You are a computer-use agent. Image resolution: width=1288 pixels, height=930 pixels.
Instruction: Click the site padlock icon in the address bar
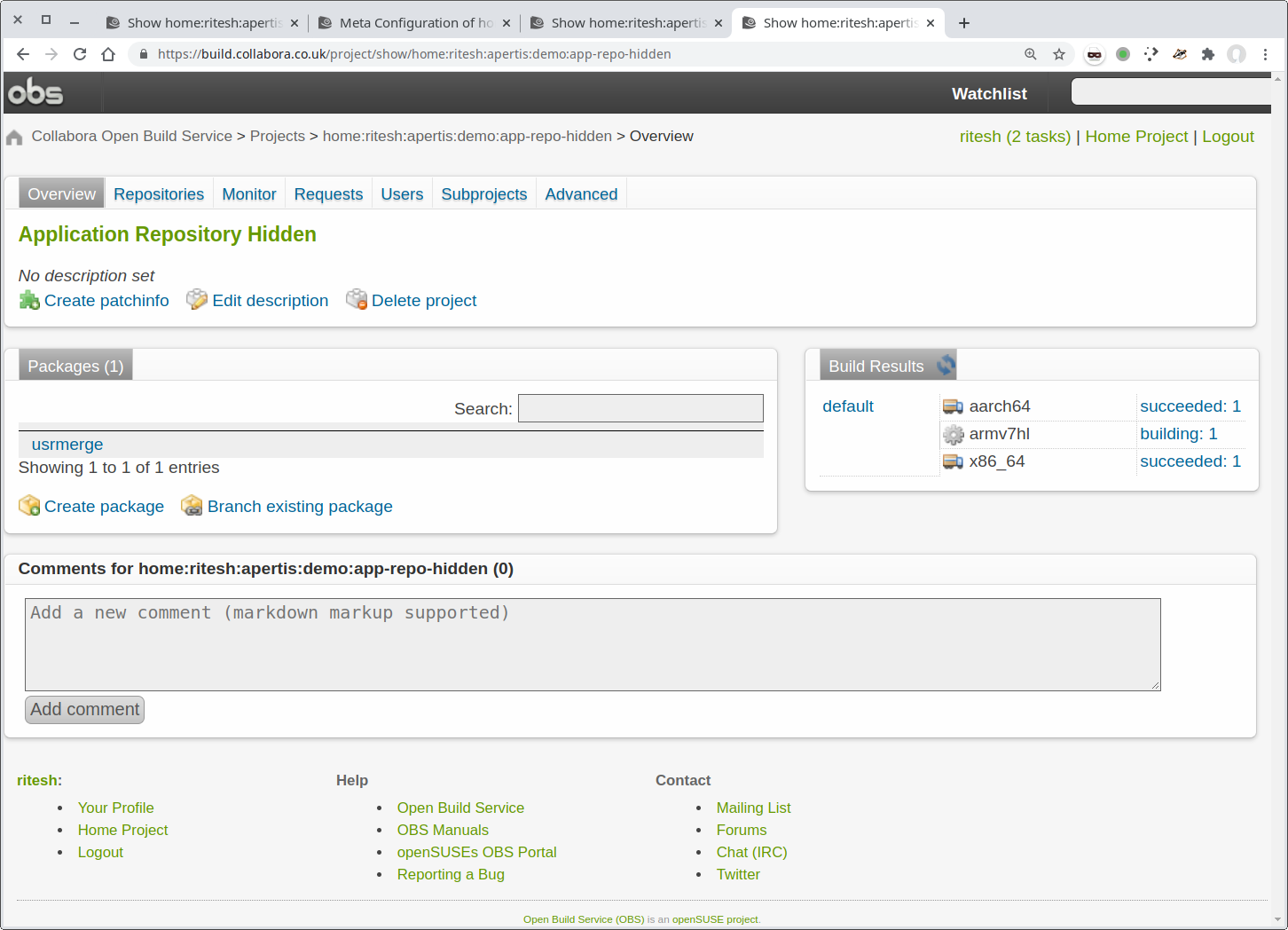(x=144, y=54)
